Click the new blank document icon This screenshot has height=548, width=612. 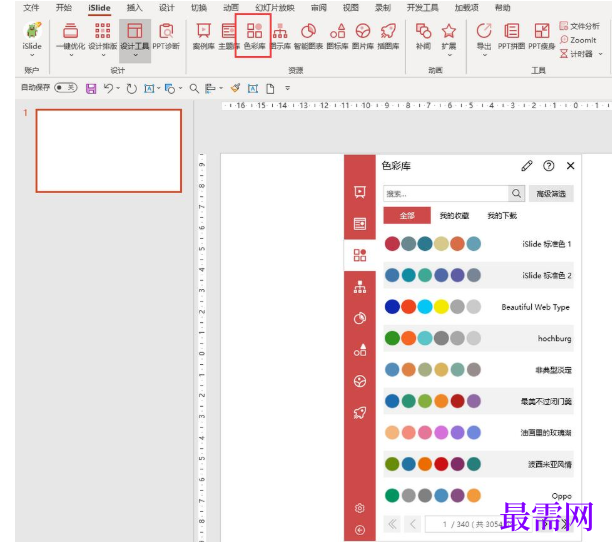[270, 89]
